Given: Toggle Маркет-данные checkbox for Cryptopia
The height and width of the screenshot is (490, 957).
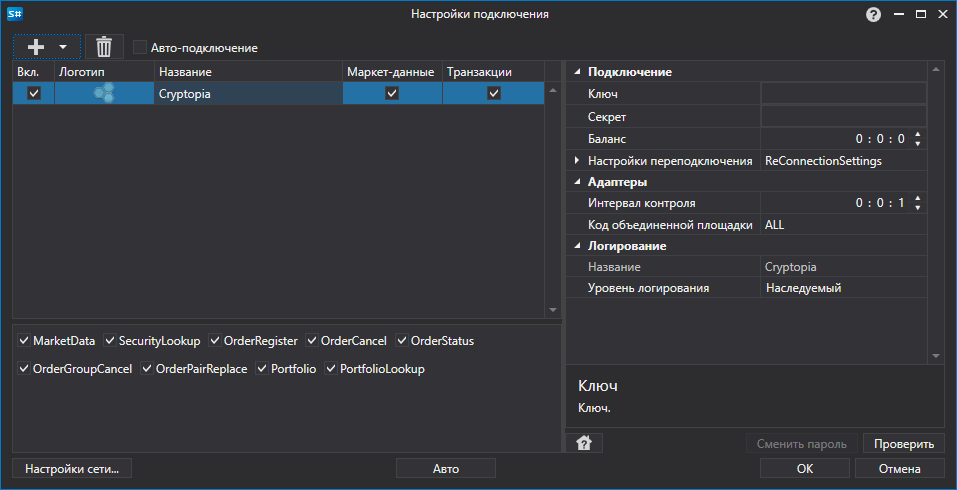Looking at the screenshot, I should click(x=392, y=94).
